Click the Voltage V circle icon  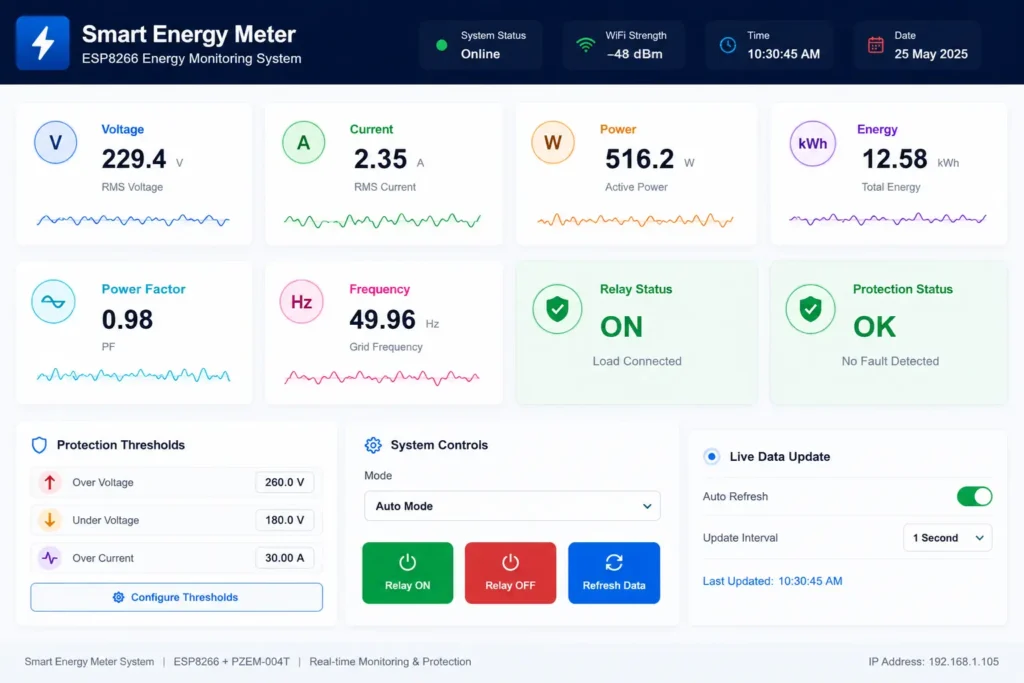coord(56,142)
